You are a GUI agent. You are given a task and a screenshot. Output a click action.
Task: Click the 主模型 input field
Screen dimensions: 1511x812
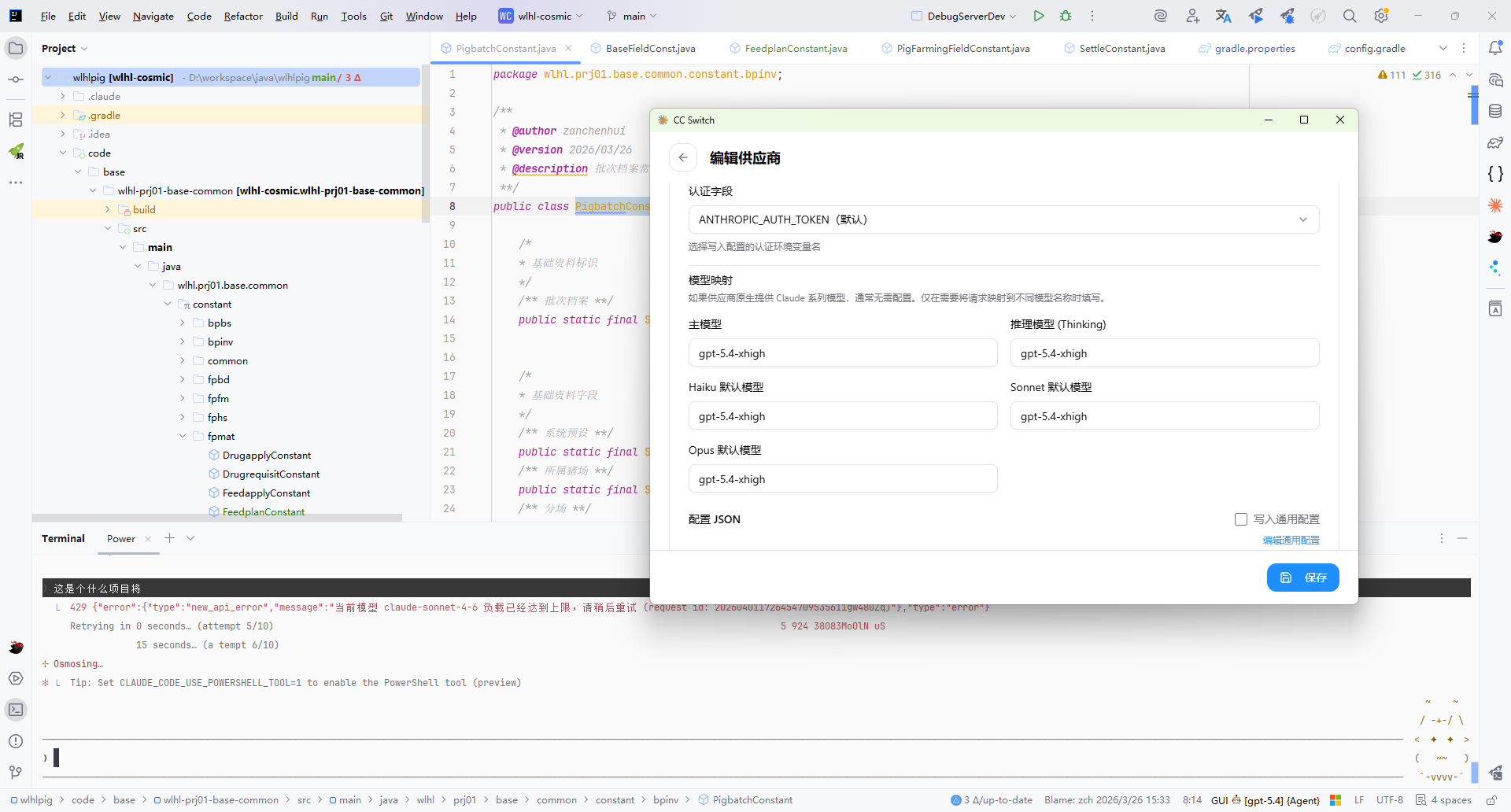pos(843,353)
